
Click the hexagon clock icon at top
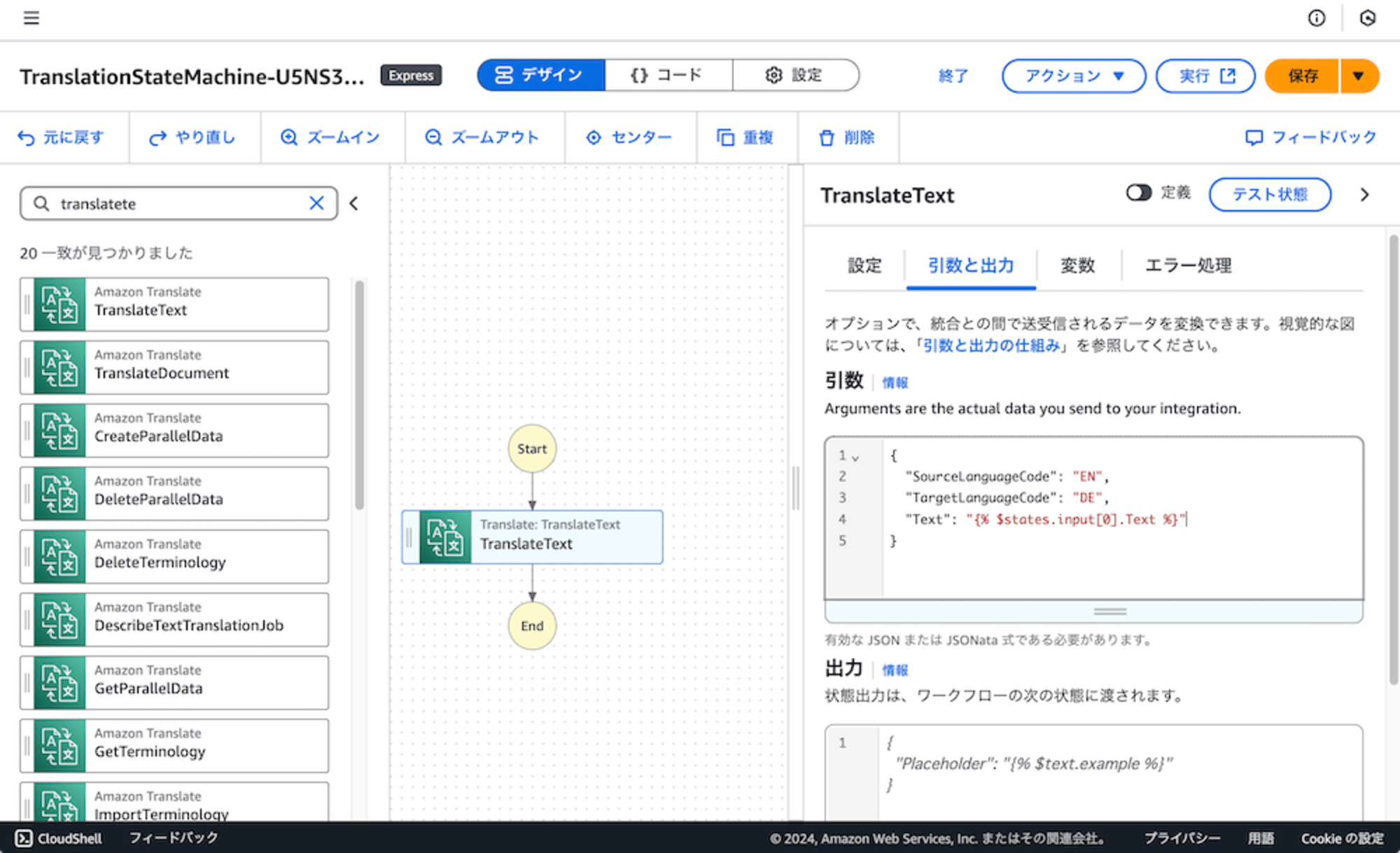(1367, 18)
